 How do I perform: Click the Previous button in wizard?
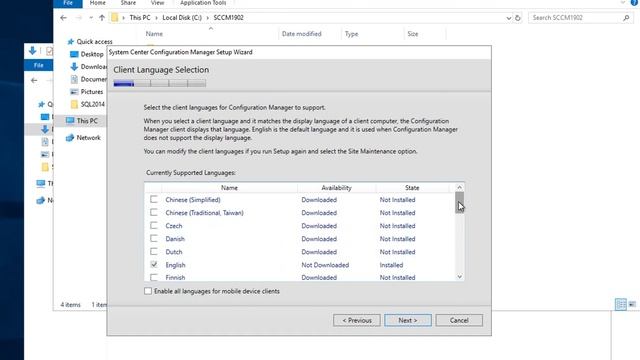357,320
